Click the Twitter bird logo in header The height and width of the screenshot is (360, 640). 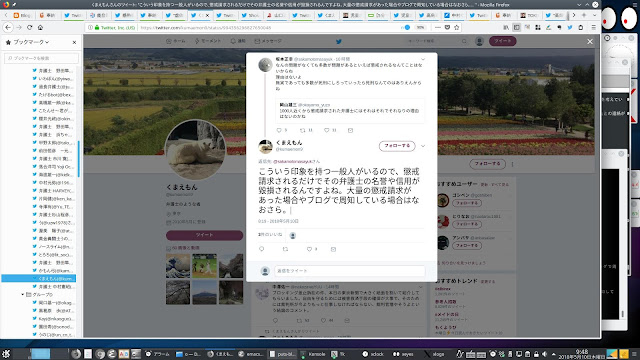point(338,41)
